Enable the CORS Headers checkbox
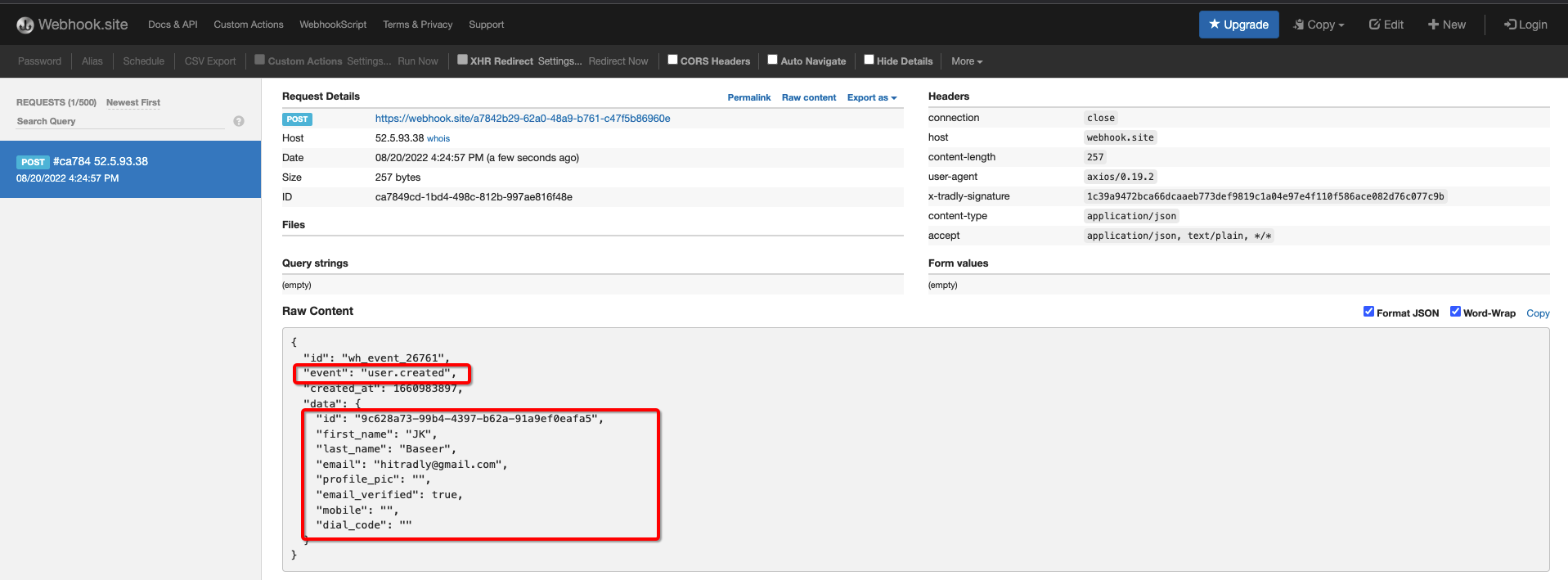 pos(672,60)
